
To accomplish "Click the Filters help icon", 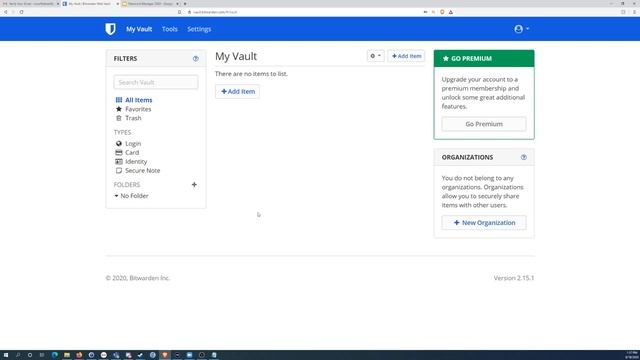I will tap(196, 59).
